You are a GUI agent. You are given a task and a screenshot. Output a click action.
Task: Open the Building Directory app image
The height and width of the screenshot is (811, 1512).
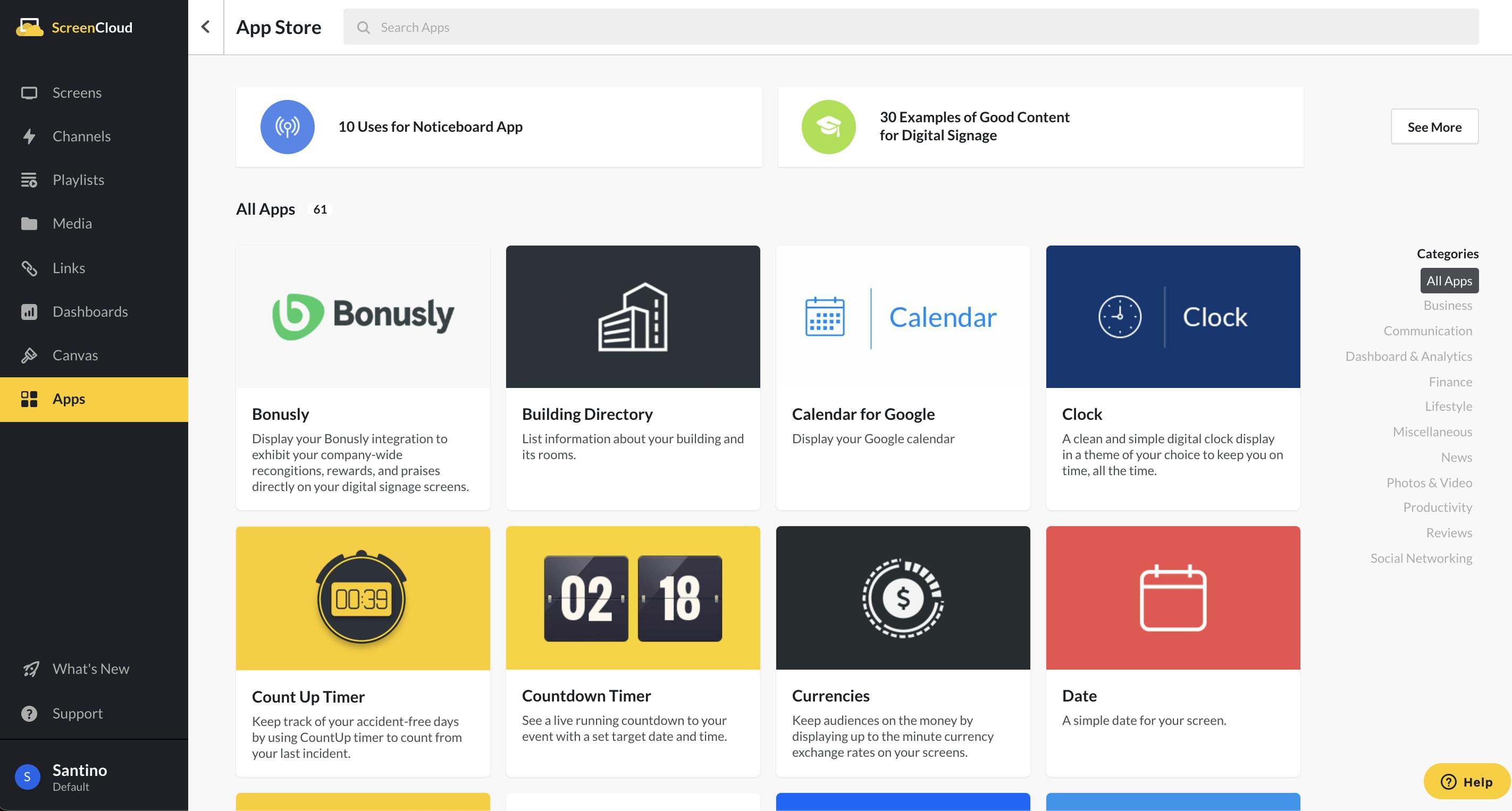[x=633, y=316]
